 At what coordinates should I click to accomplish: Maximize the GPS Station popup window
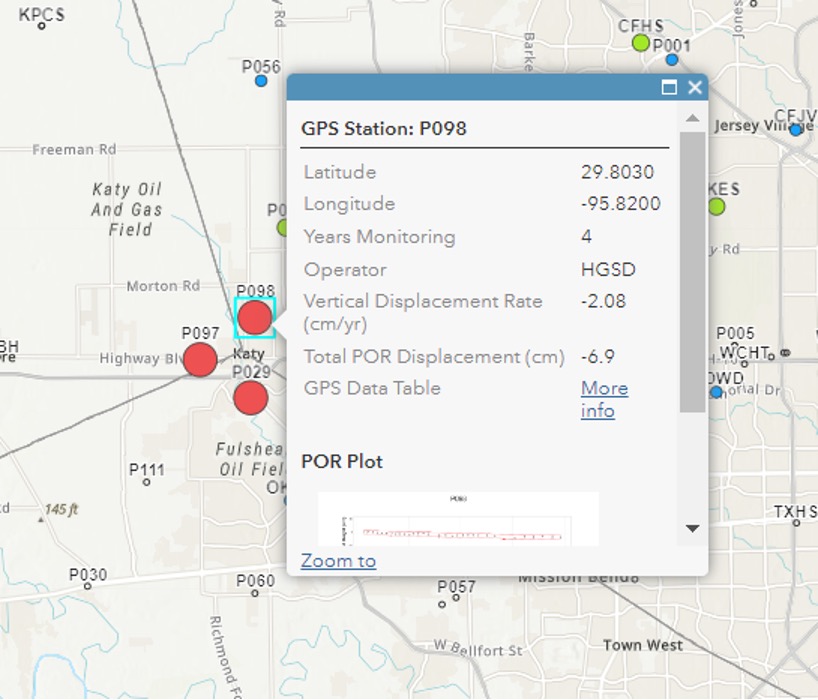669,88
